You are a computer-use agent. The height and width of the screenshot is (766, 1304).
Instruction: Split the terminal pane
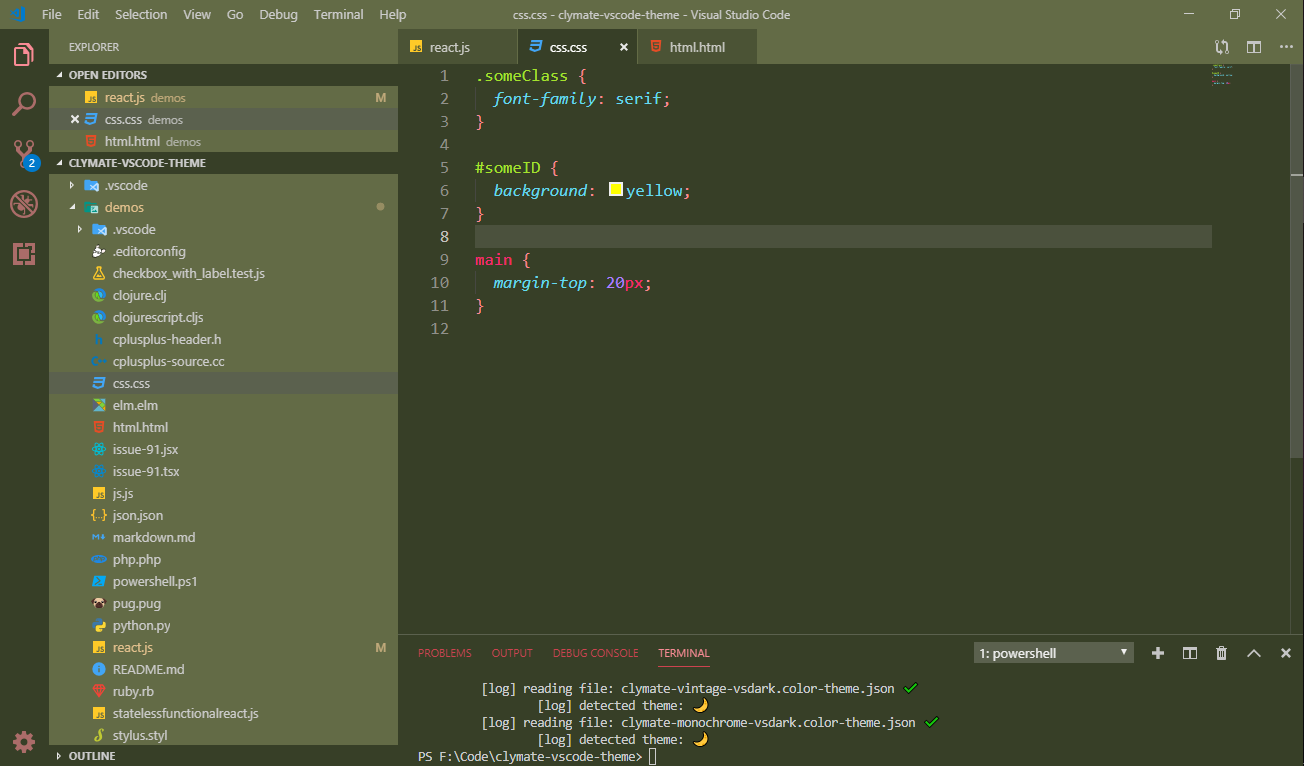[1190, 653]
